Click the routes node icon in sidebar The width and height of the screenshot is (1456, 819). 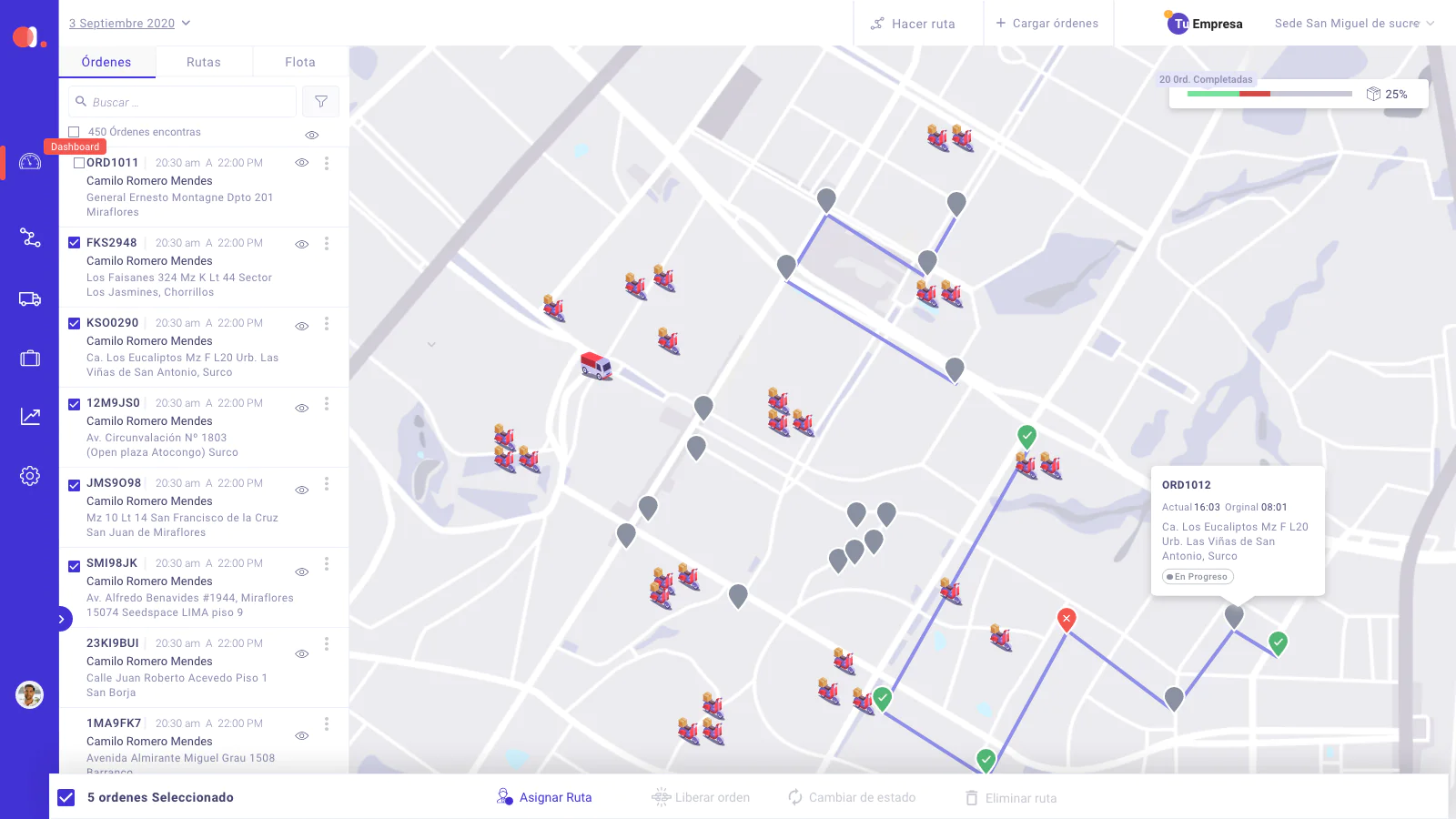point(30,238)
